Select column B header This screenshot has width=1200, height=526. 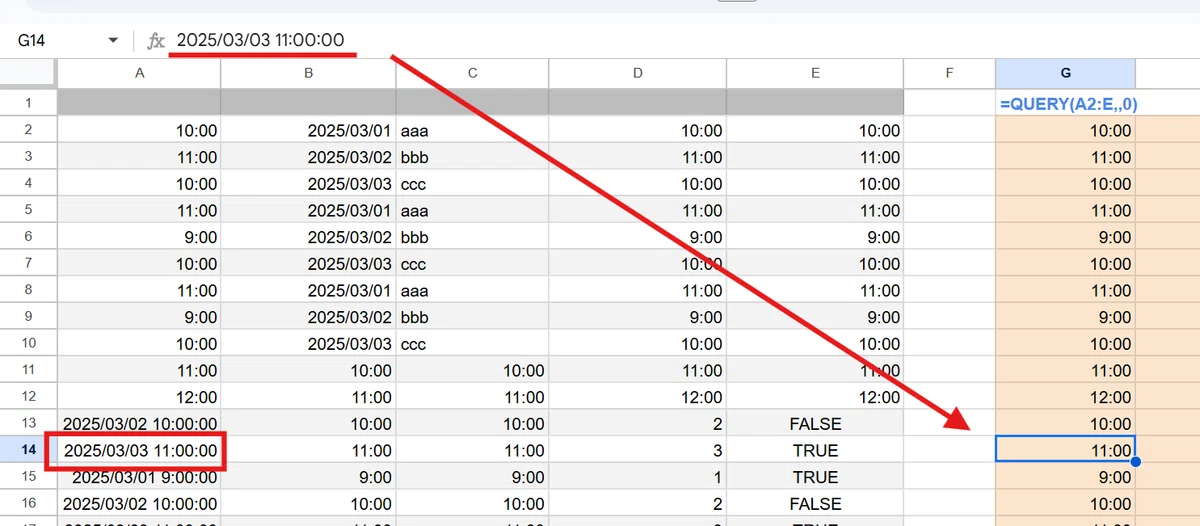click(308, 73)
